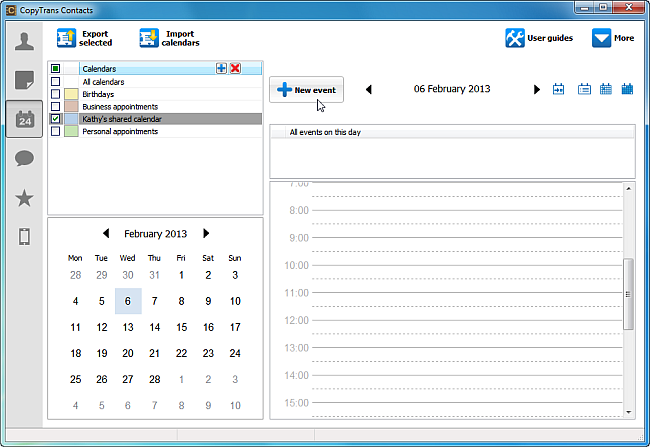Open the device phone icon in sidebar

tap(24, 237)
